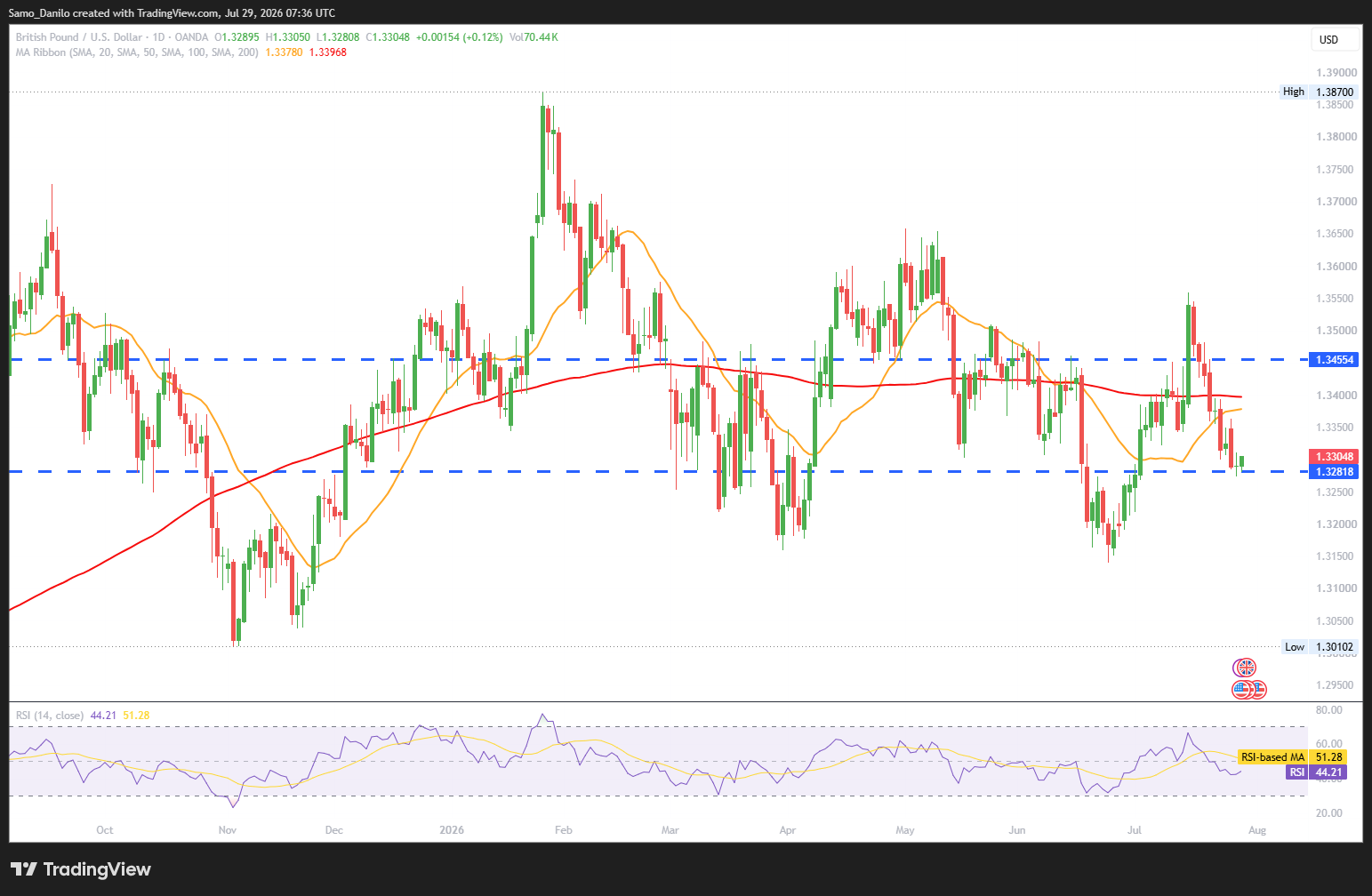Click the UK flag economic event icon

pos(1247,668)
